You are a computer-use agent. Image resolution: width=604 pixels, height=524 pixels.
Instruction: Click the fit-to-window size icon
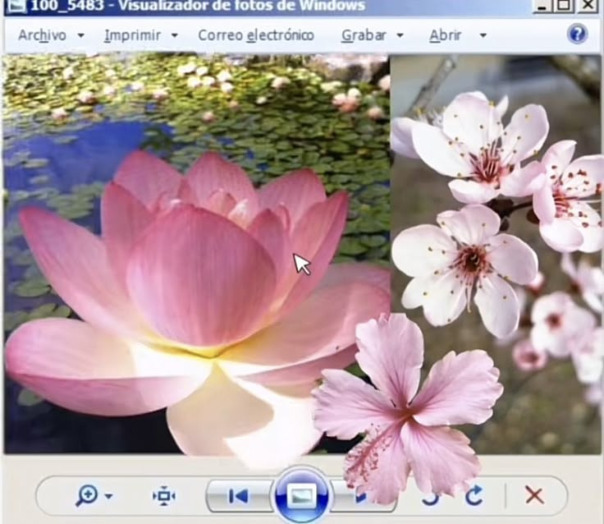164,495
